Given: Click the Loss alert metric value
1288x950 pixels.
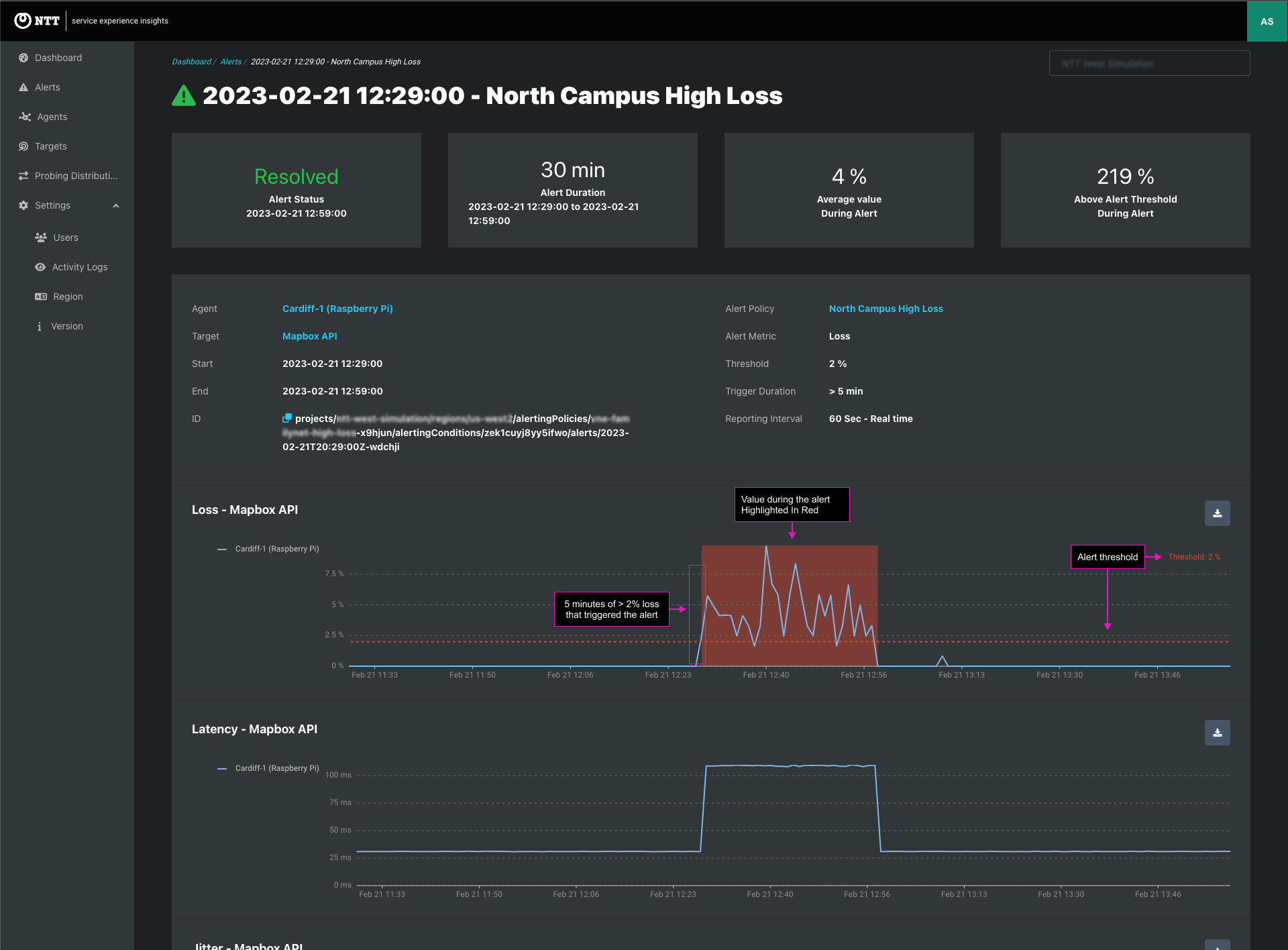Looking at the screenshot, I should click(x=839, y=336).
